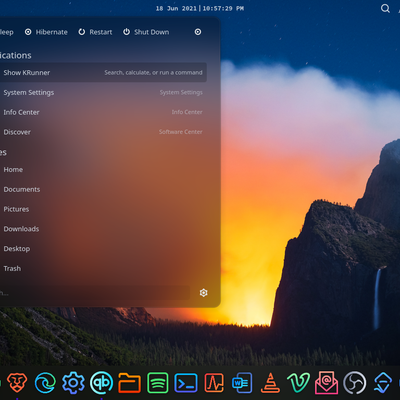The image size is (400, 400).
Task: Open Discover software center entry
Action: (x=102, y=132)
